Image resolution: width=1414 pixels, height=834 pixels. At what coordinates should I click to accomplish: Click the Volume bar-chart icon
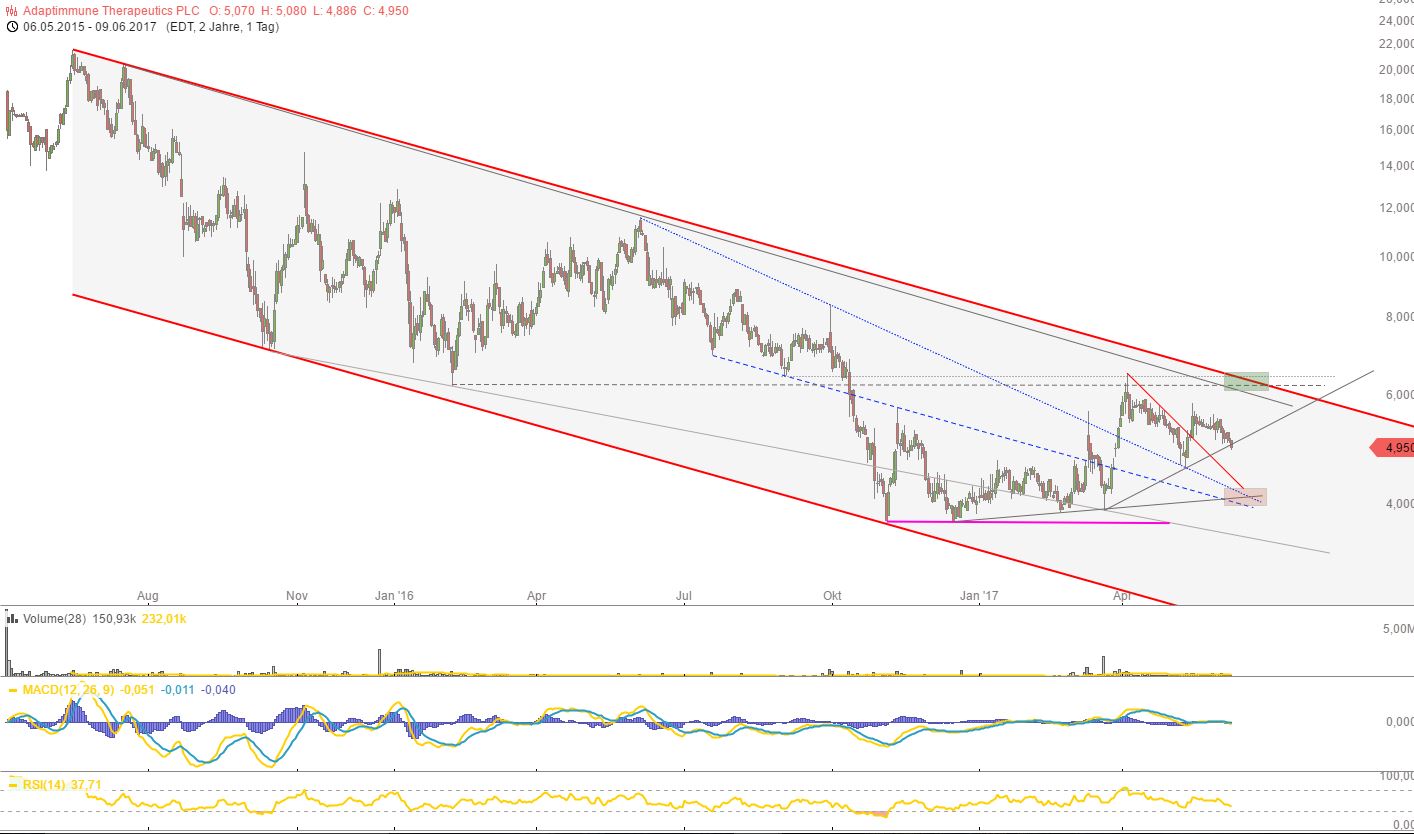(12, 619)
